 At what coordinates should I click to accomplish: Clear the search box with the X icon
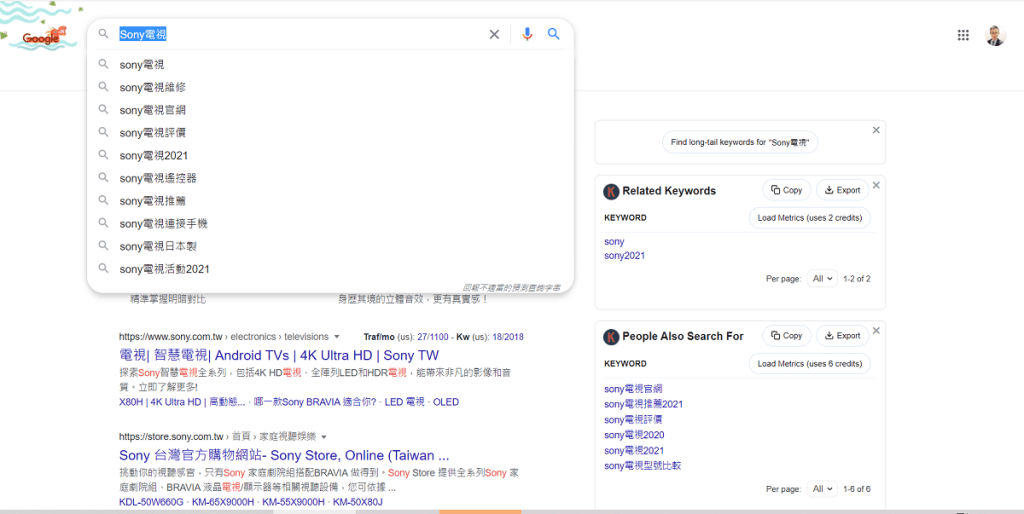point(494,35)
